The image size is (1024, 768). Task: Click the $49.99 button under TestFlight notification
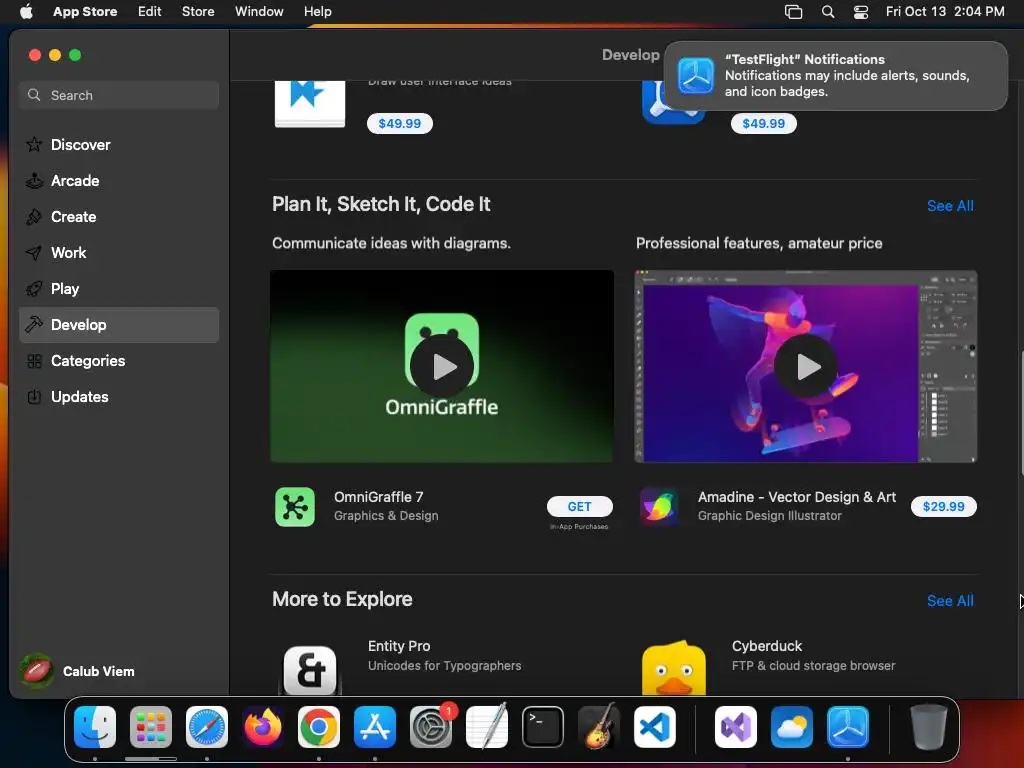click(763, 123)
